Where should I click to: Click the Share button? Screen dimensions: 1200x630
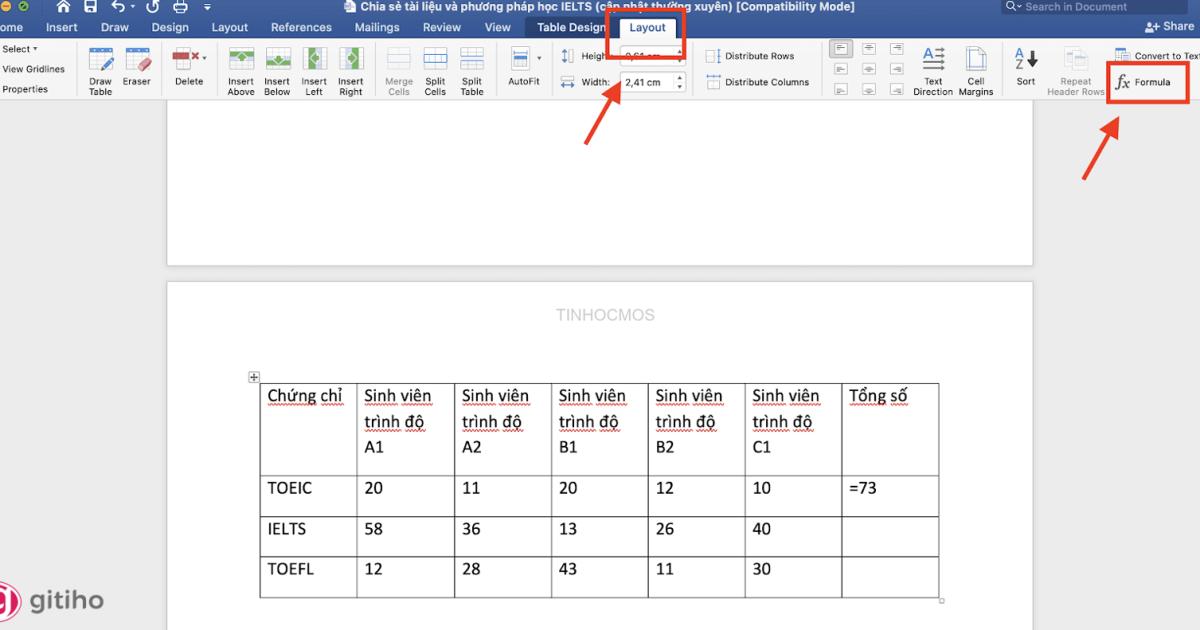(1170, 26)
